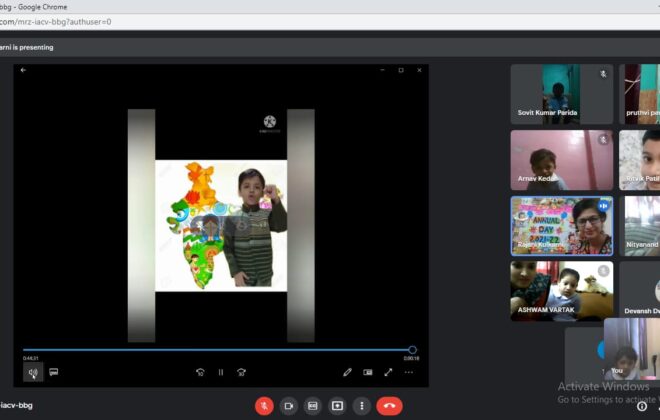The height and width of the screenshot is (420, 660).
Task: Click the meeting code 'iacv-bbg' text
Action: (x=16, y=406)
